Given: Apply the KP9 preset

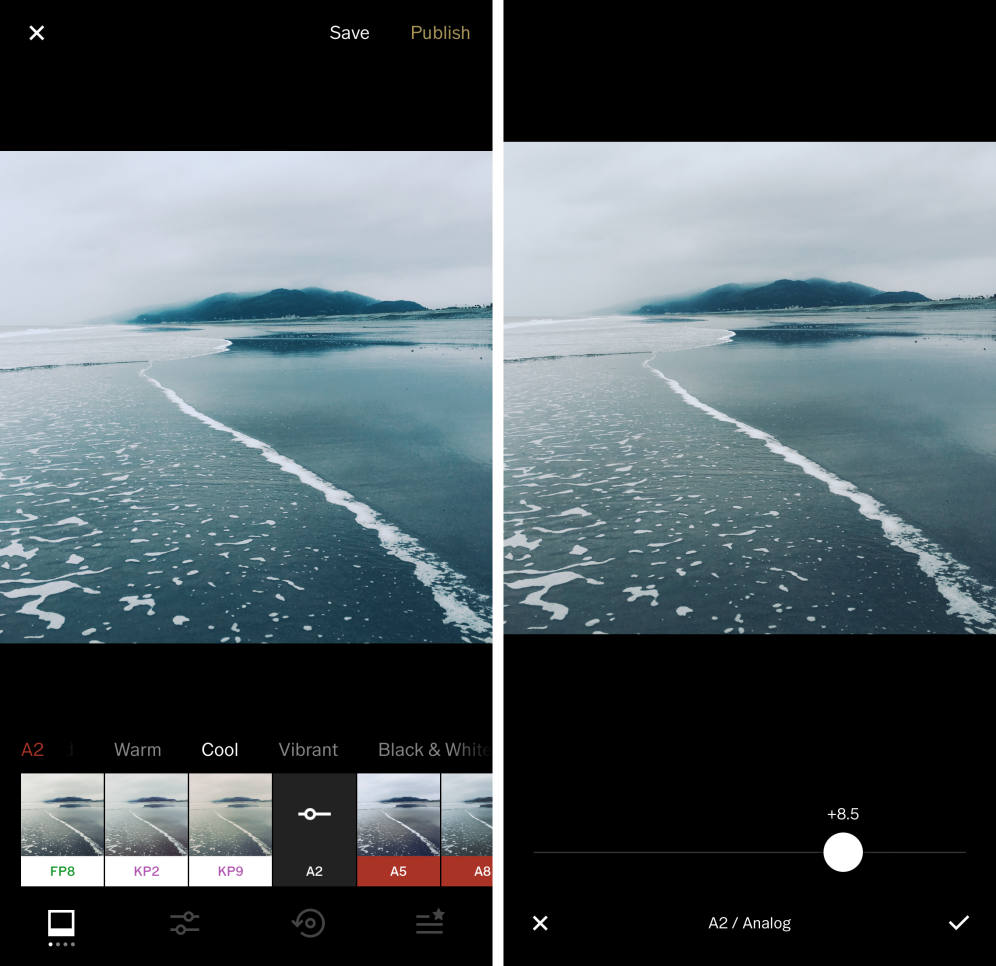Looking at the screenshot, I should click(230, 829).
